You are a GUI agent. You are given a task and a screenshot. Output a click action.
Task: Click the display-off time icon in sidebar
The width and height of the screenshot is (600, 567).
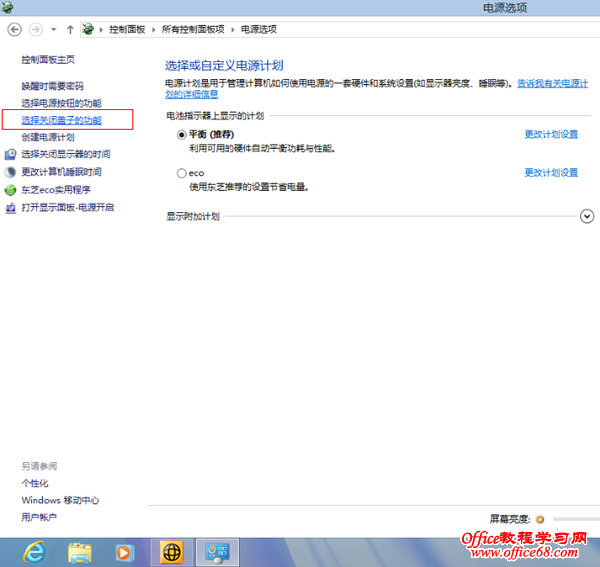tap(10, 154)
